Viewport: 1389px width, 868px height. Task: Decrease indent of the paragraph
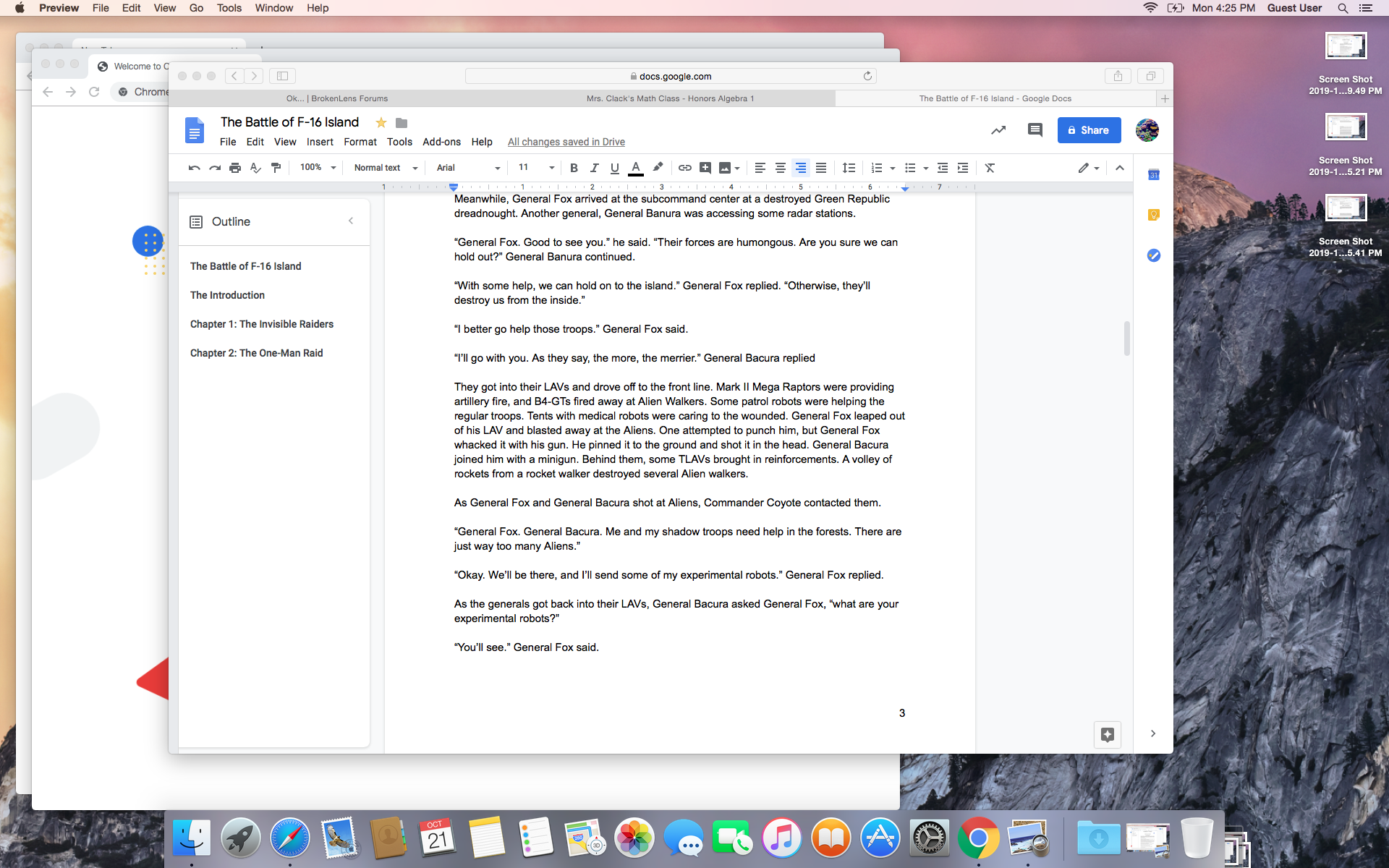943,168
